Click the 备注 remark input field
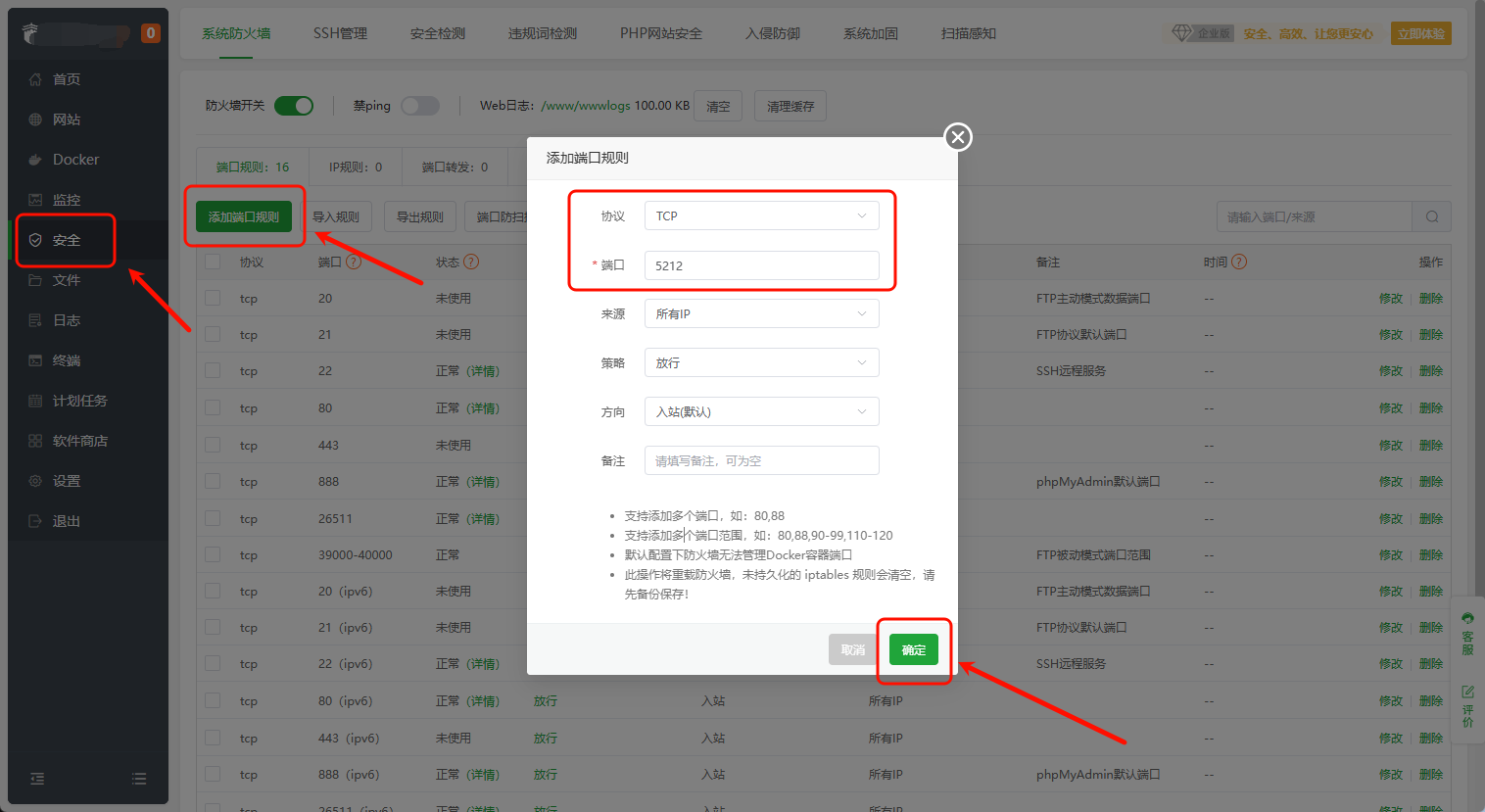Screen dimensions: 1485x812 pyautogui.click(x=761, y=460)
